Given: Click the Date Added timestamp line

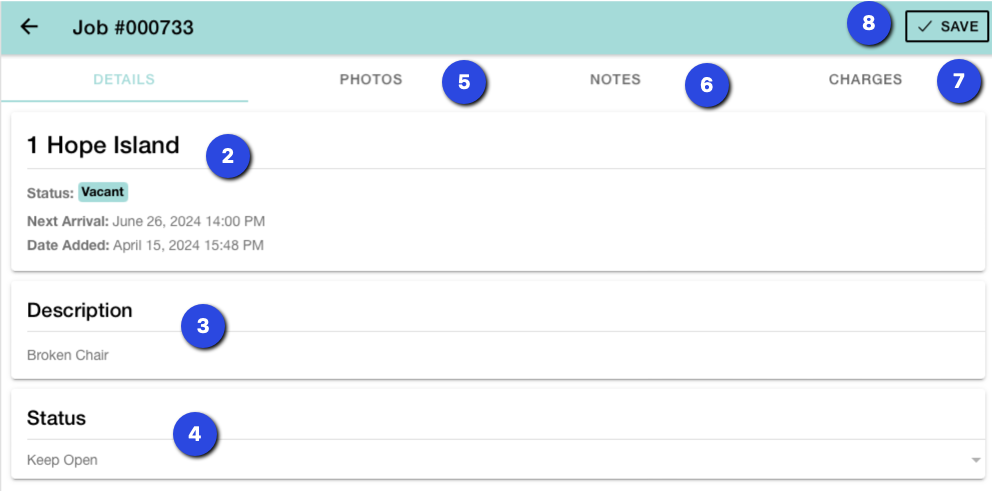Looking at the screenshot, I should coord(146,245).
